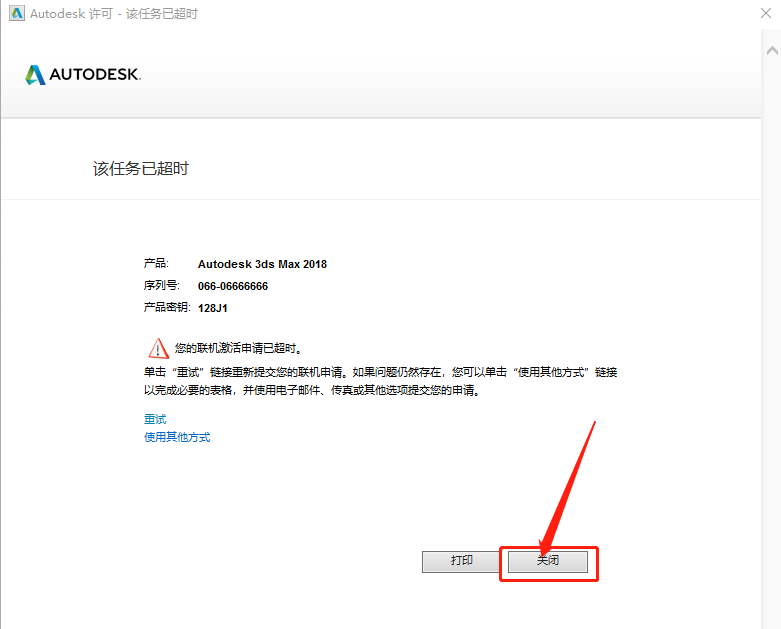Click the 打印 button
This screenshot has width=781, height=629.
click(461, 561)
